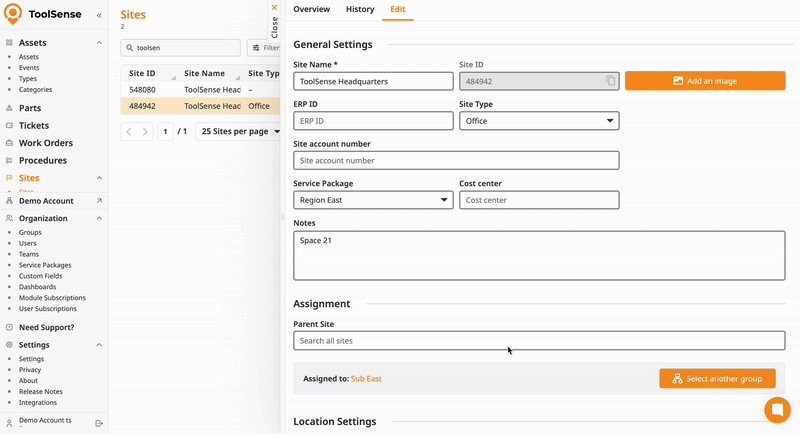Switch to the Overview tab
Viewport: 800px width, 434px height.
point(311,10)
